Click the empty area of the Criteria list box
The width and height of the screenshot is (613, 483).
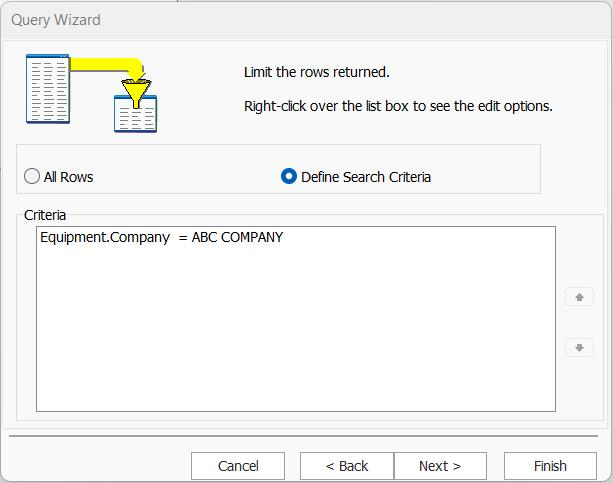tap(295, 330)
